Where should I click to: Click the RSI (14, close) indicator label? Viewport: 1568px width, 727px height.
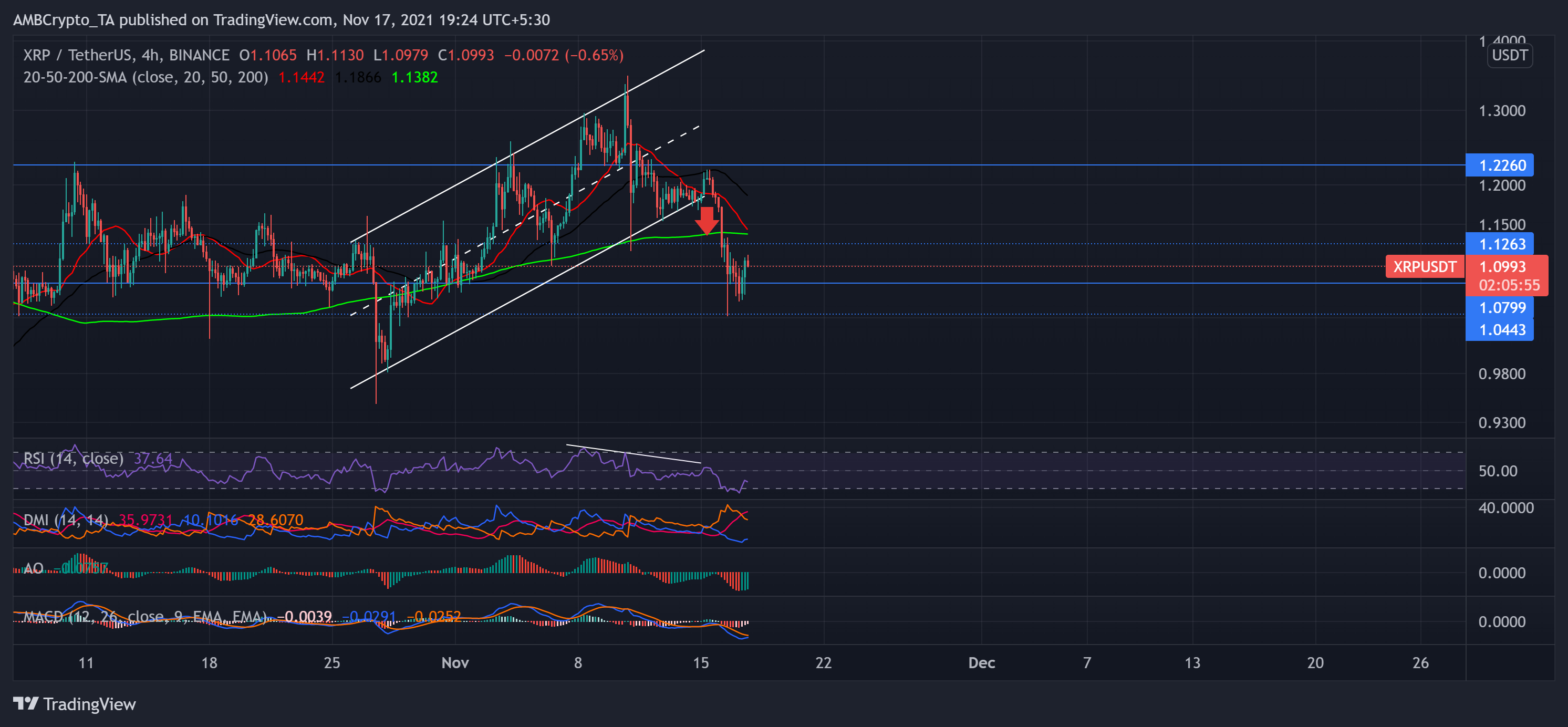click(73, 458)
